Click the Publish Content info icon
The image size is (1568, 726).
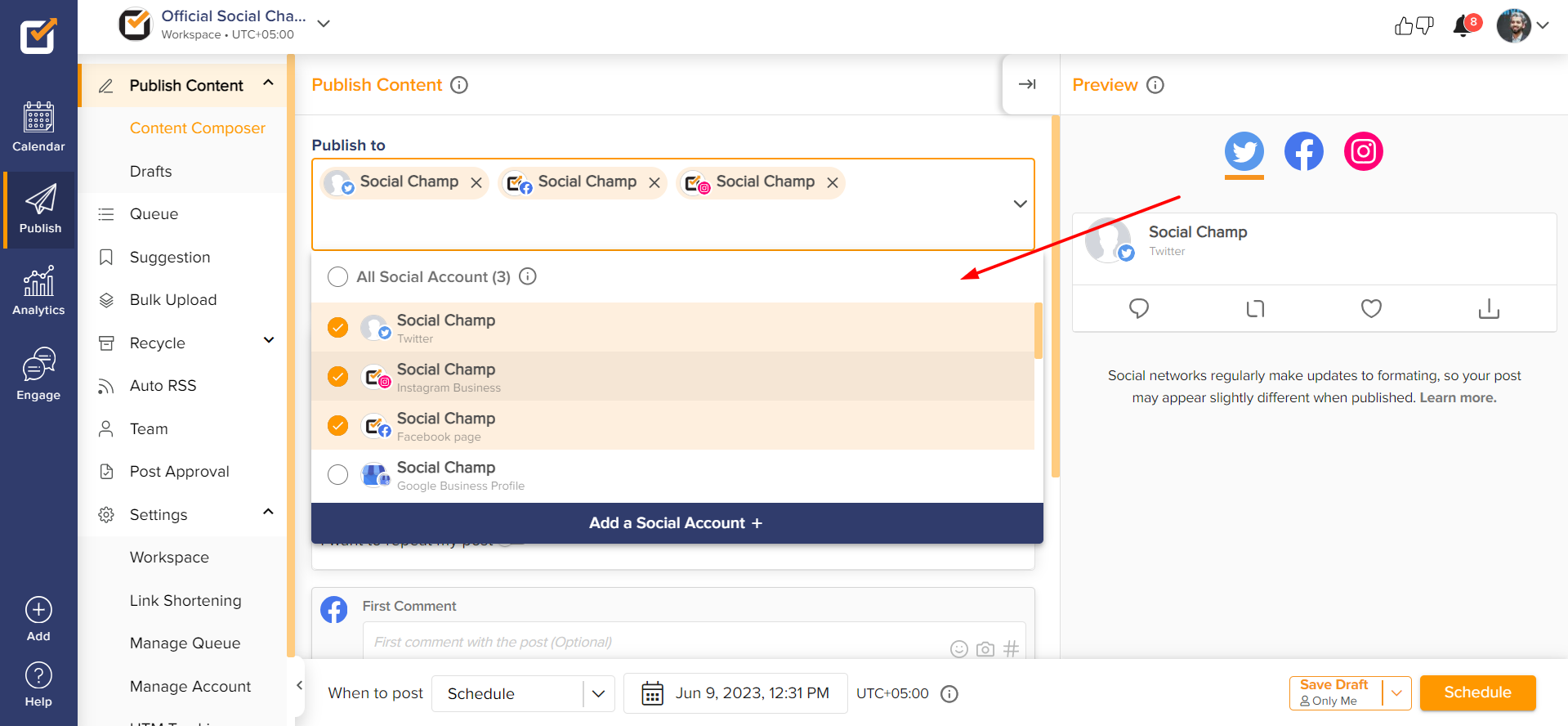pyautogui.click(x=459, y=85)
